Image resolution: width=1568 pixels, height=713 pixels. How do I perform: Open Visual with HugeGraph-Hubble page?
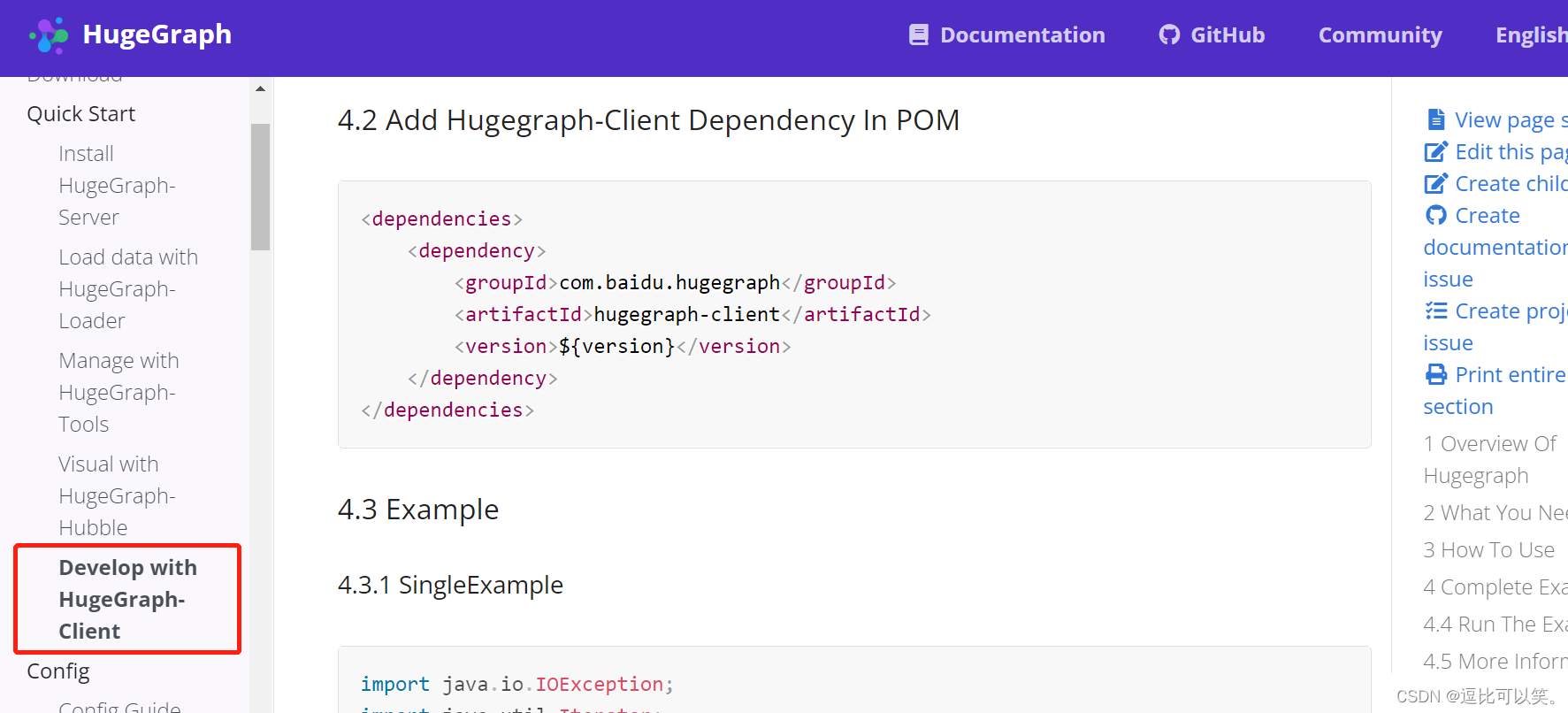tap(117, 495)
